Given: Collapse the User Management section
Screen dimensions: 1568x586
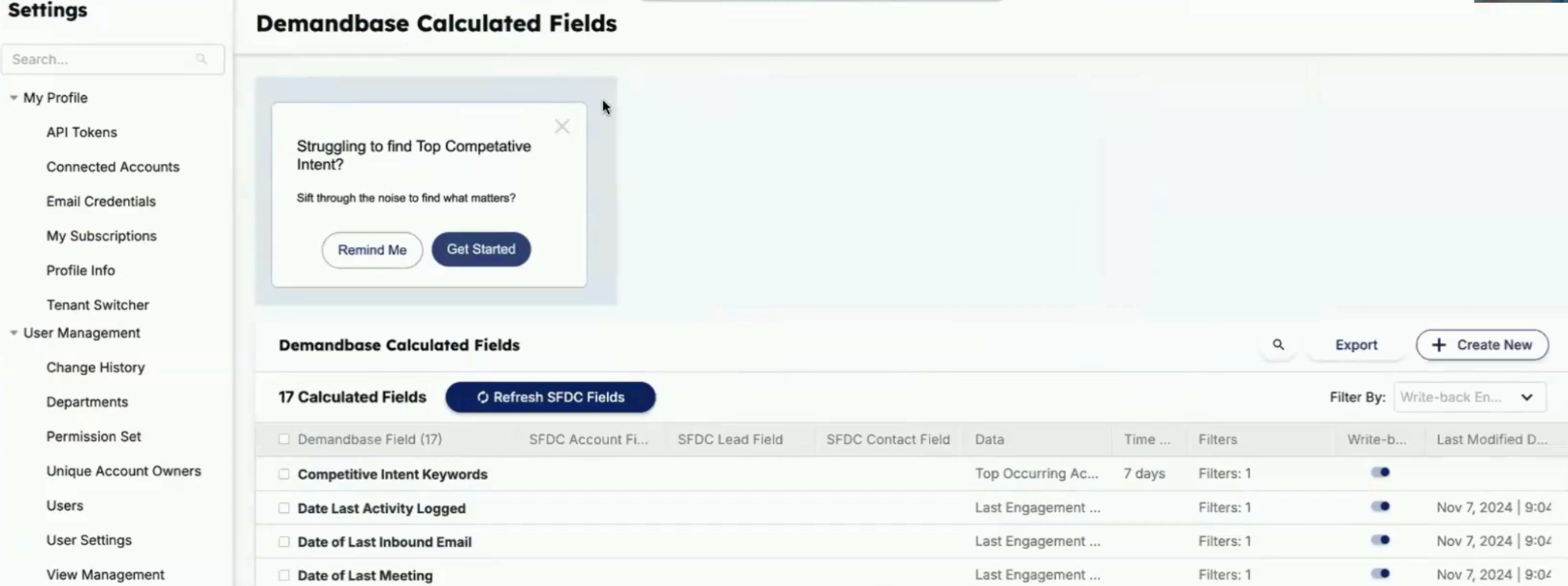Looking at the screenshot, I should (13, 333).
